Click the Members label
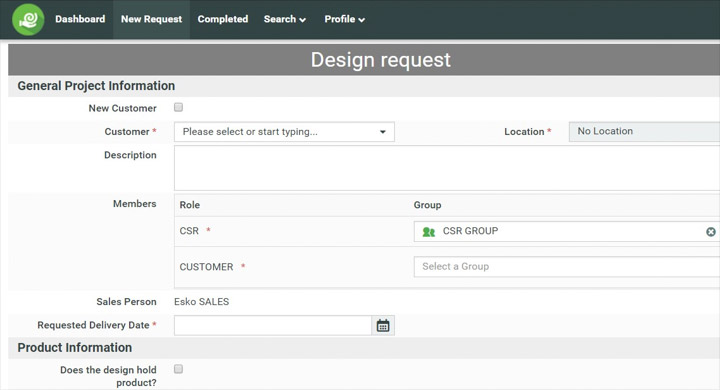720x390 pixels. pos(135,203)
